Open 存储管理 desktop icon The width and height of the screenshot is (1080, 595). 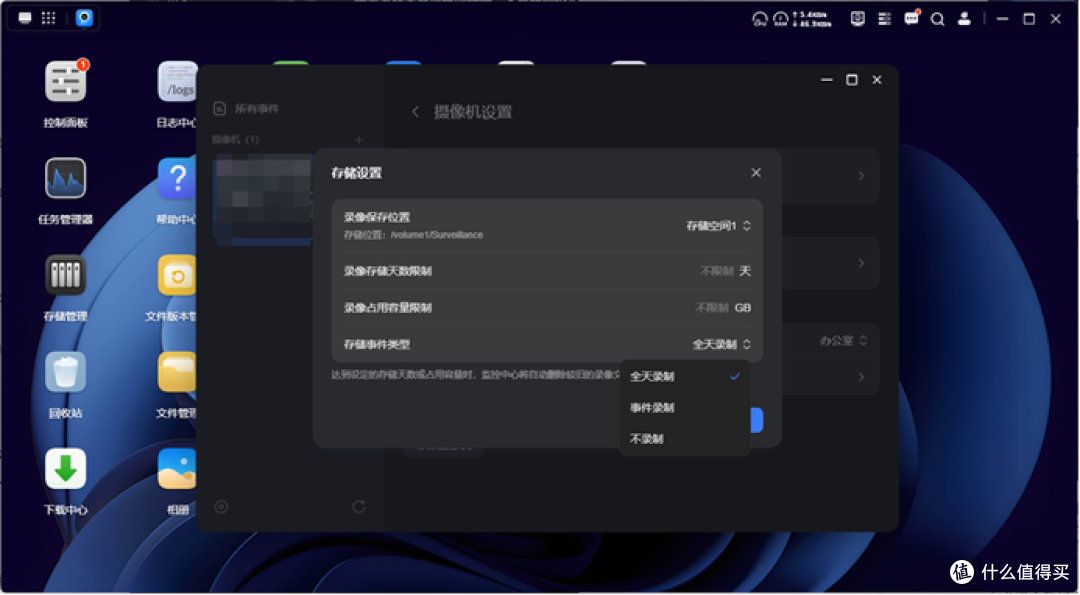[x=65, y=275]
